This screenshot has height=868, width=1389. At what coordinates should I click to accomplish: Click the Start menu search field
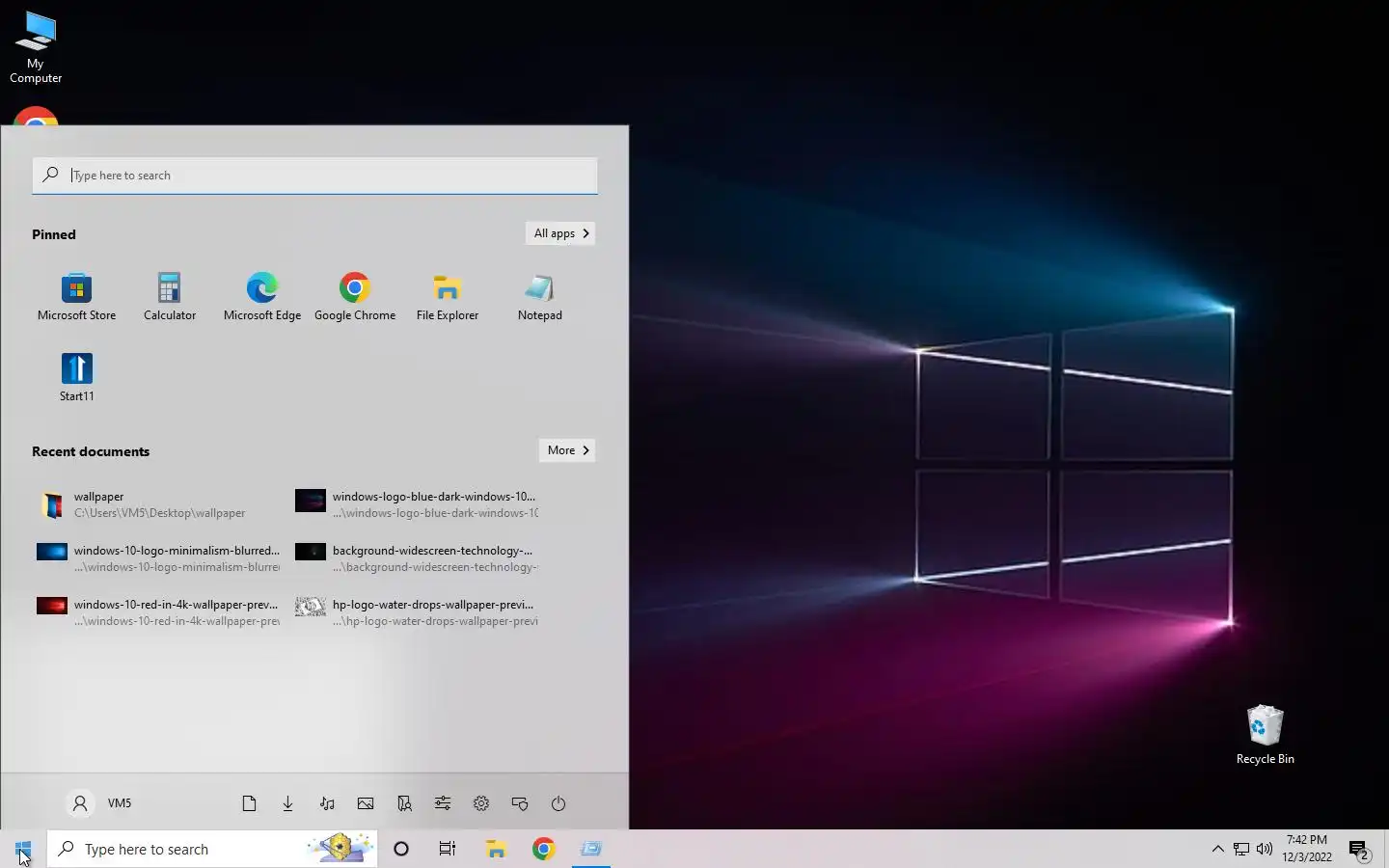(315, 176)
